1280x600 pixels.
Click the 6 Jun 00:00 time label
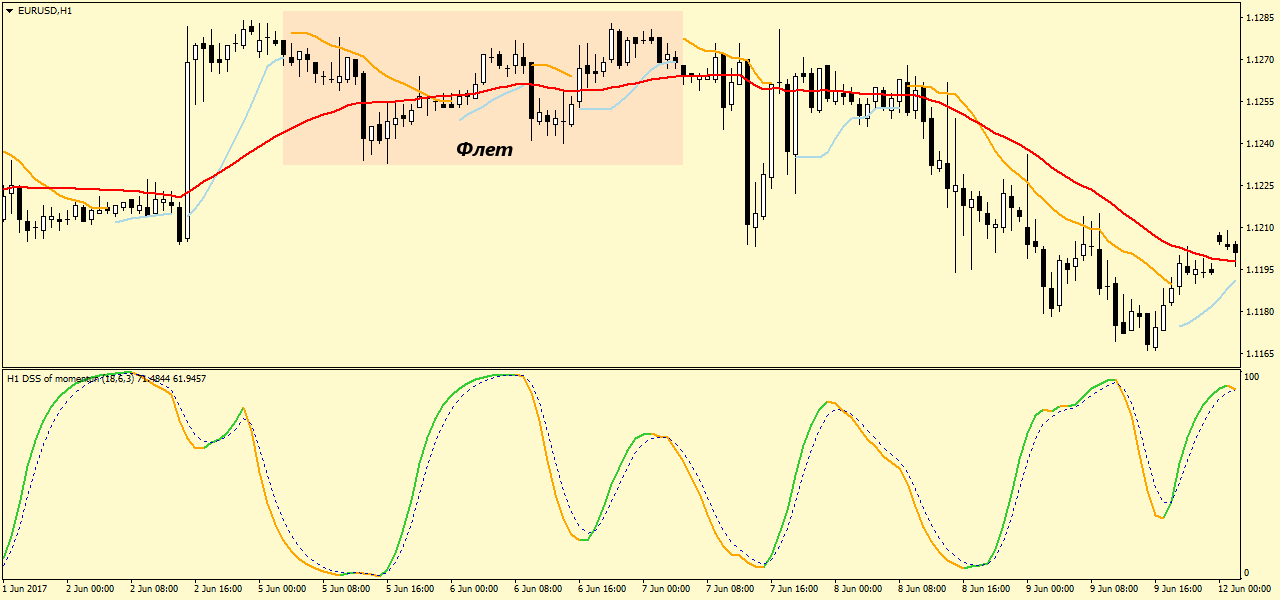coord(473,589)
